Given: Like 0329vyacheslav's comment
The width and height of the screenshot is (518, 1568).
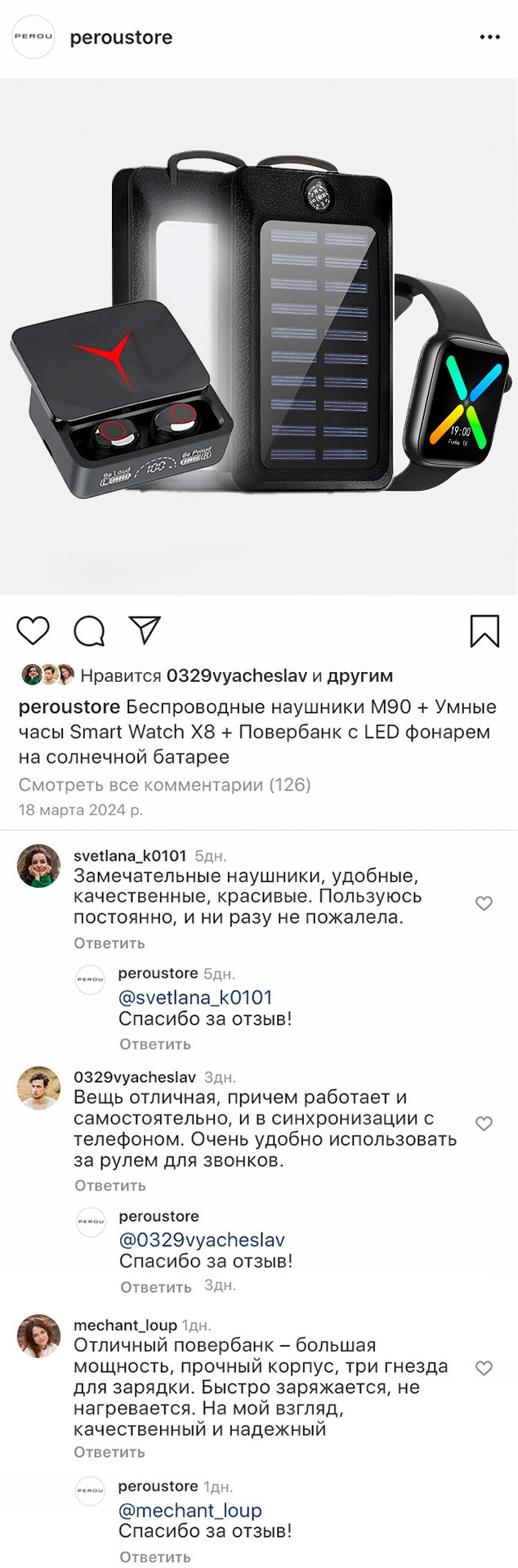Looking at the screenshot, I should click(484, 1124).
